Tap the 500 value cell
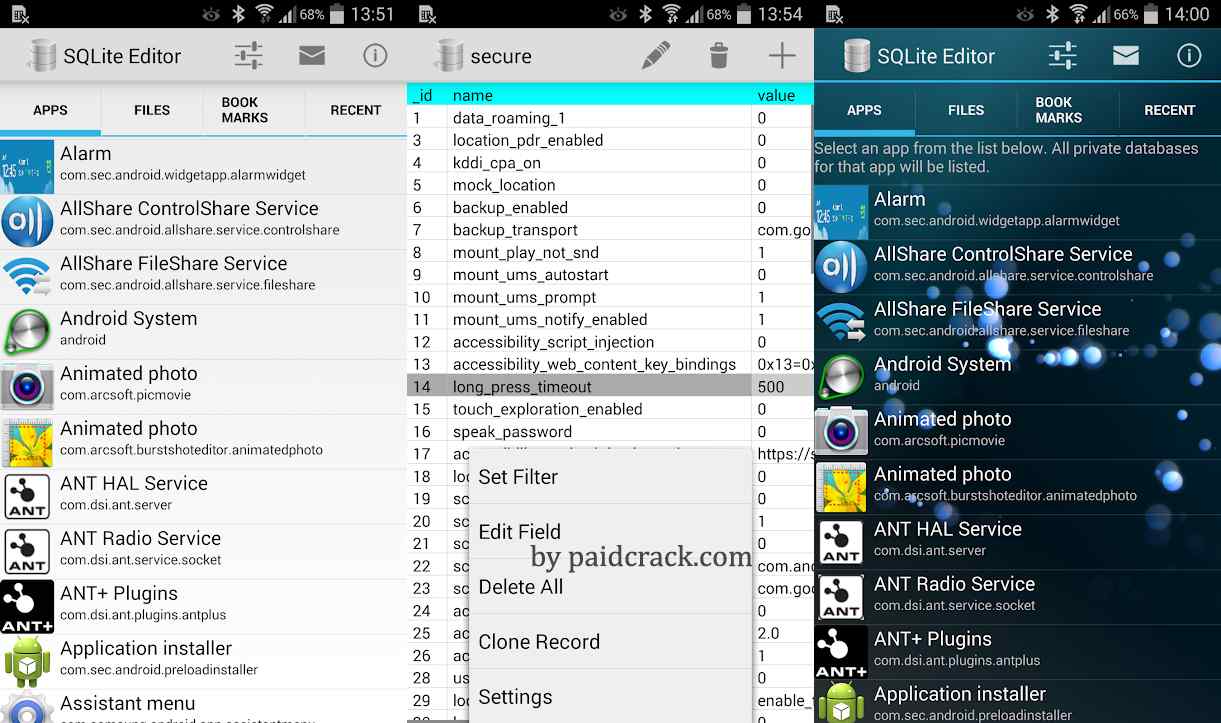The image size is (1221, 723). [782, 386]
